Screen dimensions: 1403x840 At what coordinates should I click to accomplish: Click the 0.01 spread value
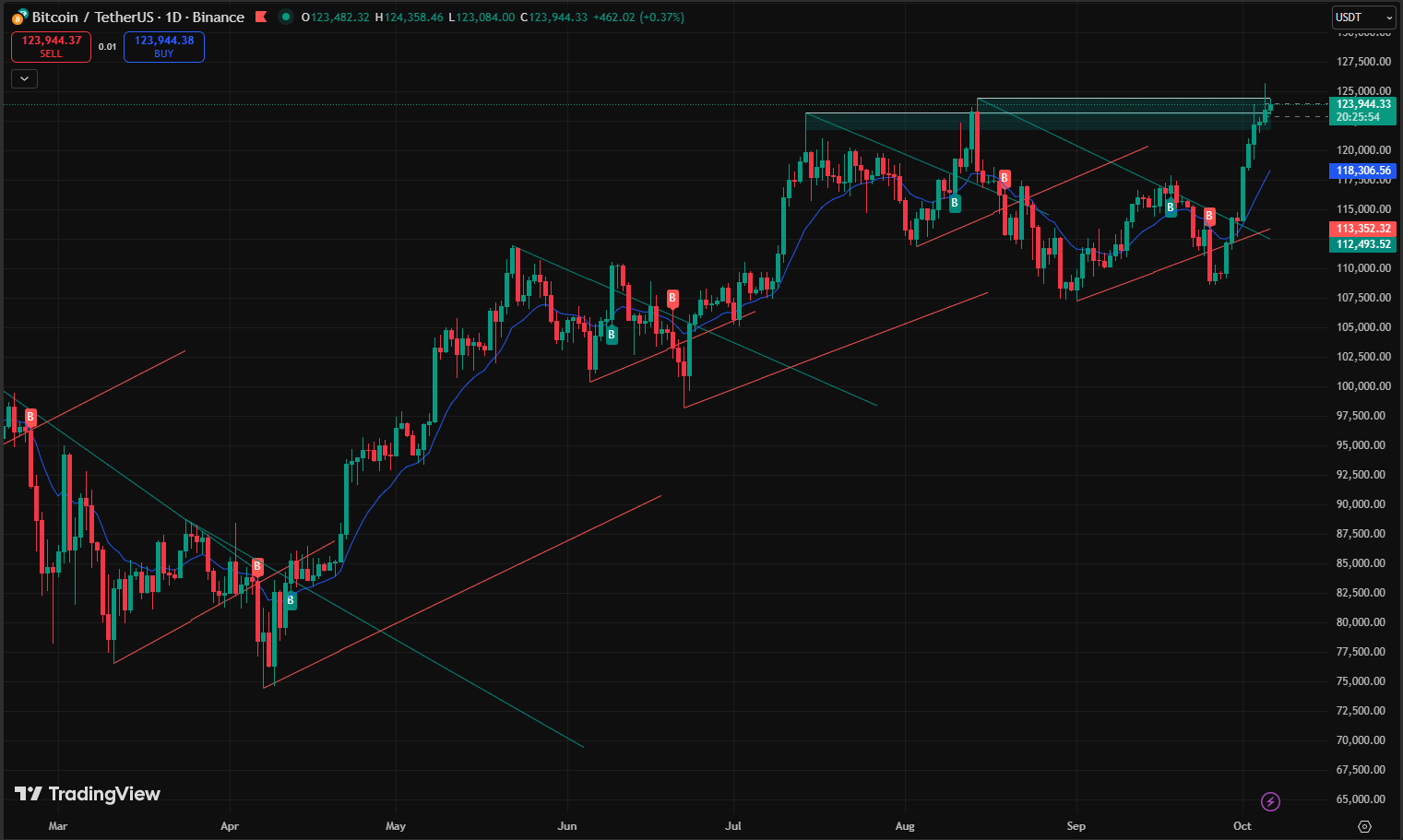[x=108, y=47]
